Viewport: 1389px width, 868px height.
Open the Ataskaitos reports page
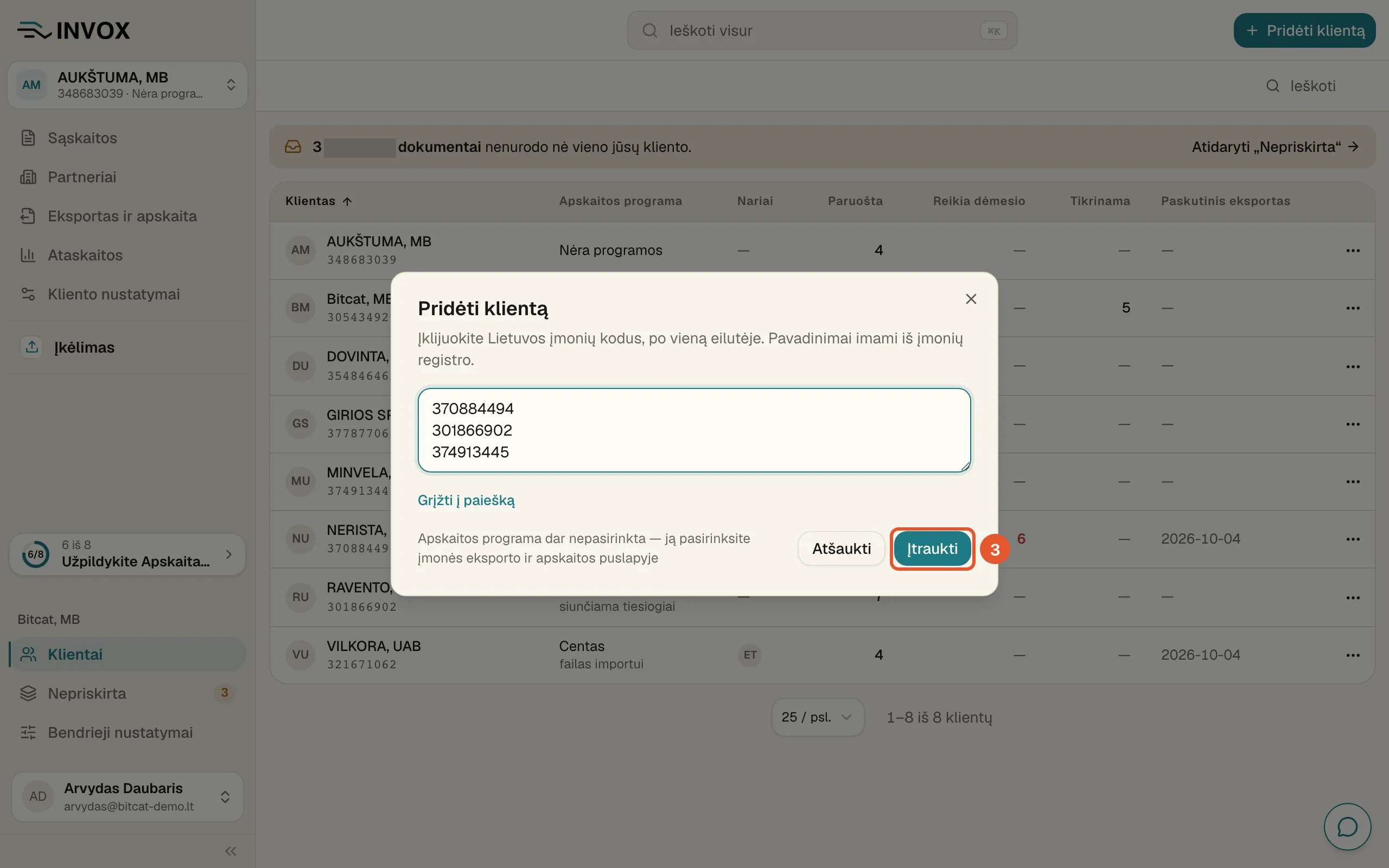coord(128,255)
